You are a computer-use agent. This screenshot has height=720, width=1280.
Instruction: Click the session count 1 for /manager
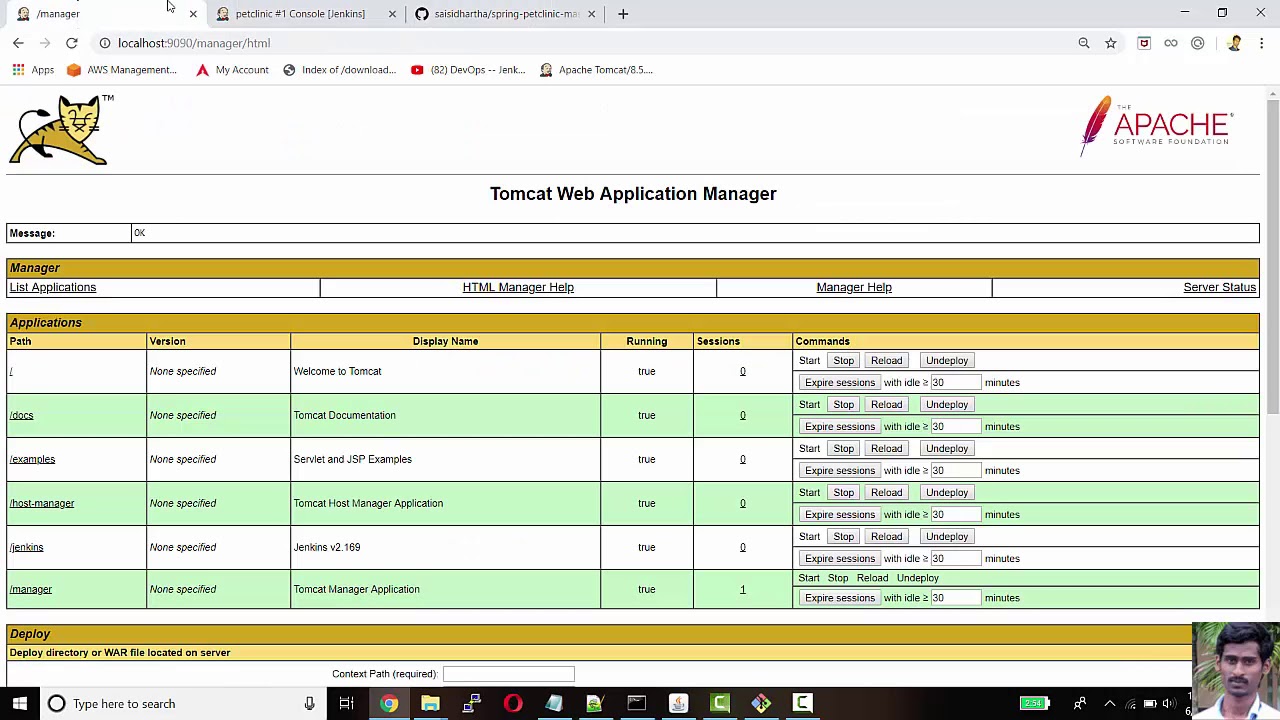coord(743,589)
